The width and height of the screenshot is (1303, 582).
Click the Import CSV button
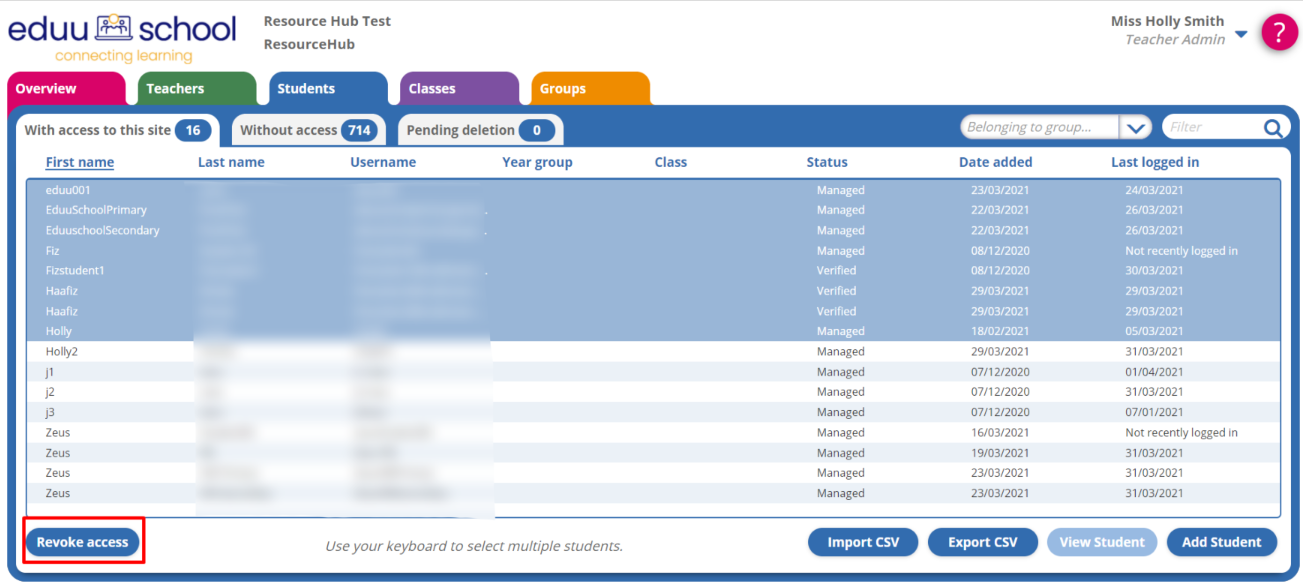(x=863, y=542)
